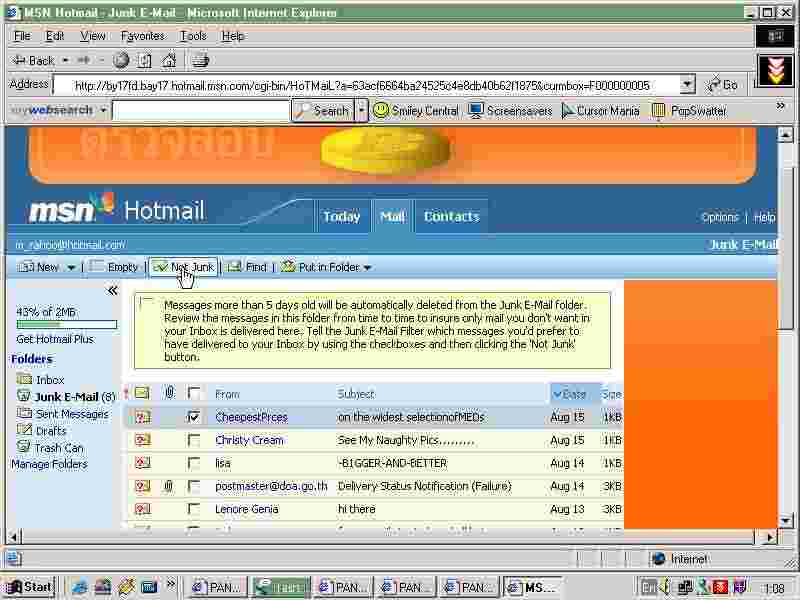
Task: Expand the quick launch overflow chevron
Action: click(170, 583)
